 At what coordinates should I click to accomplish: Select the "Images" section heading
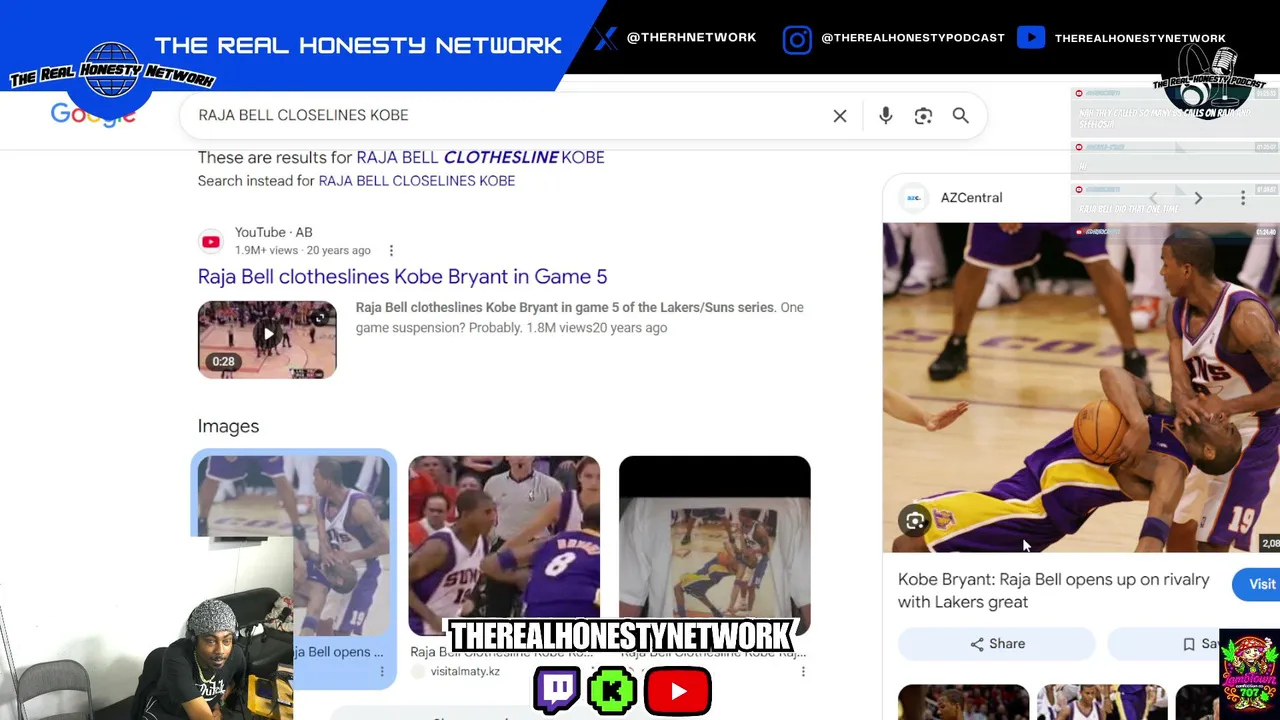click(228, 426)
